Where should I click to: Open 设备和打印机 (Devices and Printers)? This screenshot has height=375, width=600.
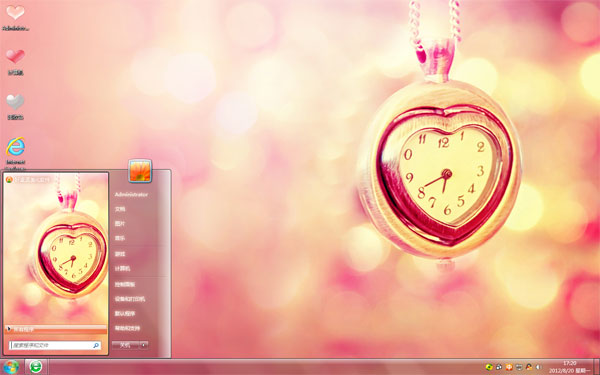(x=130, y=299)
